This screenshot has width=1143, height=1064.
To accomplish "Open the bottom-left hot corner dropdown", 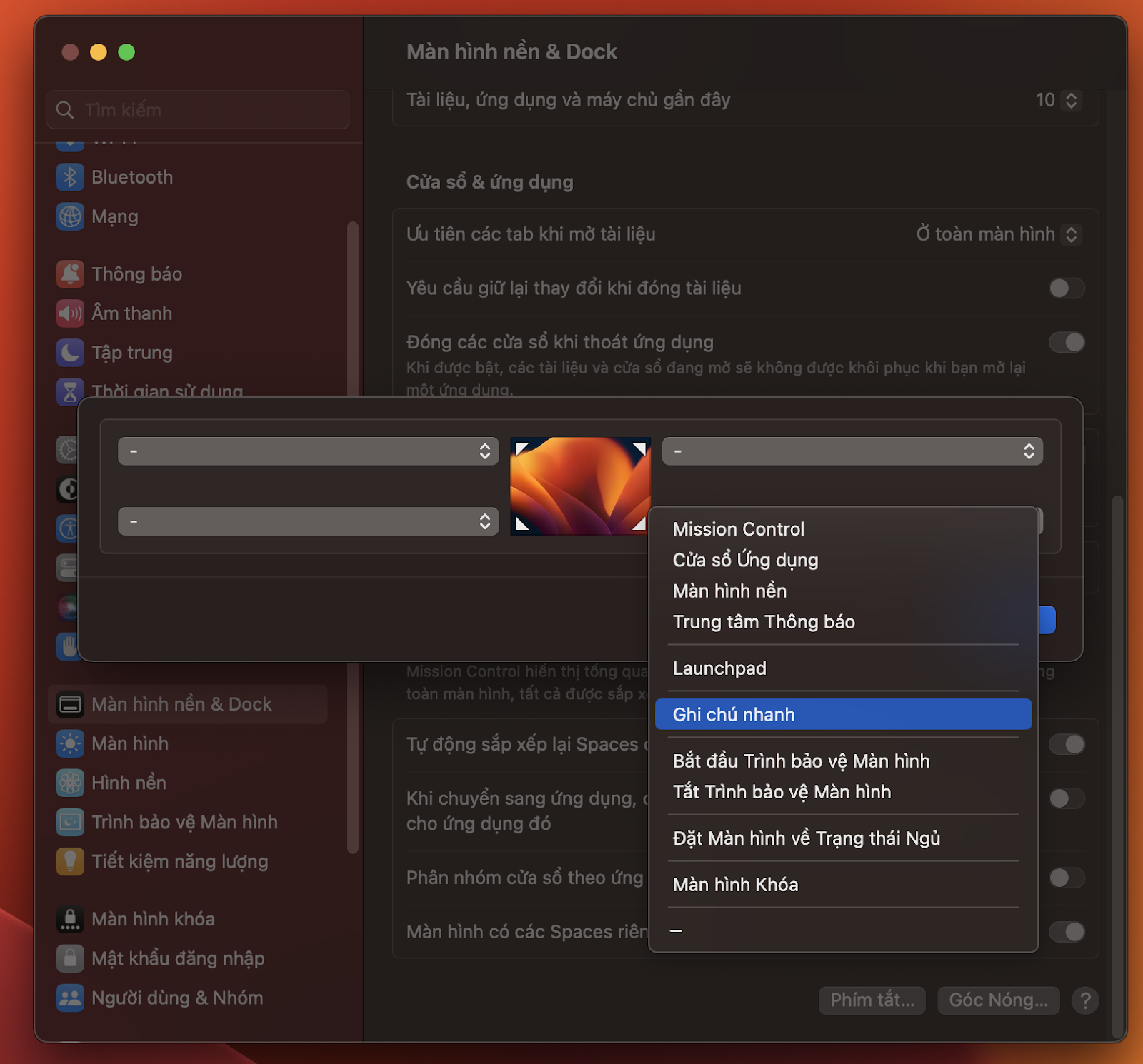I will 308,522.
